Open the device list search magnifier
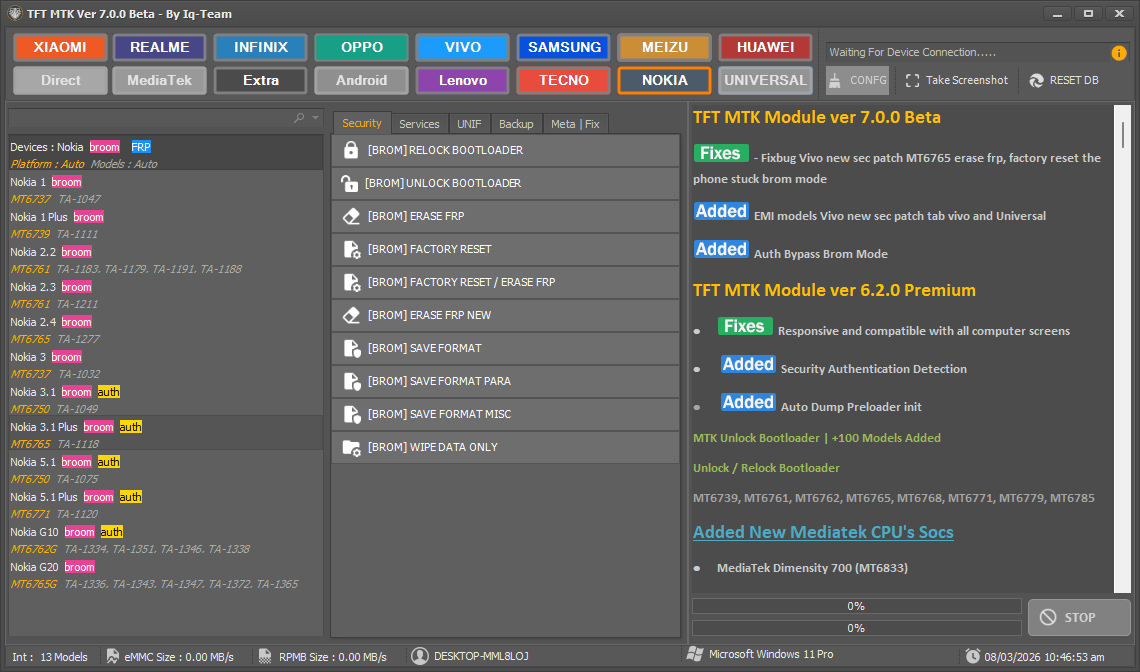The width and height of the screenshot is (1140, 672). (298, 117)
